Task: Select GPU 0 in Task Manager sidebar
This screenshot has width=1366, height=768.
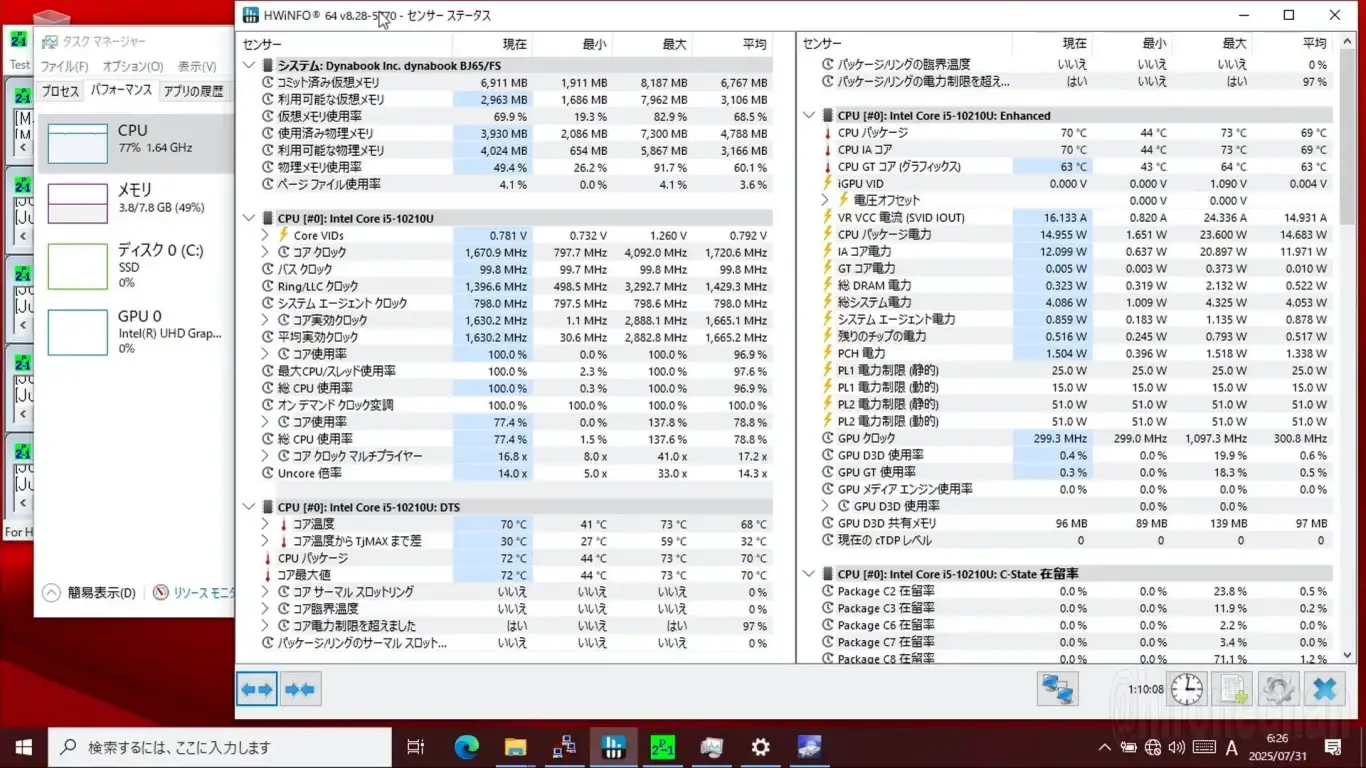Action: (136, 331)
